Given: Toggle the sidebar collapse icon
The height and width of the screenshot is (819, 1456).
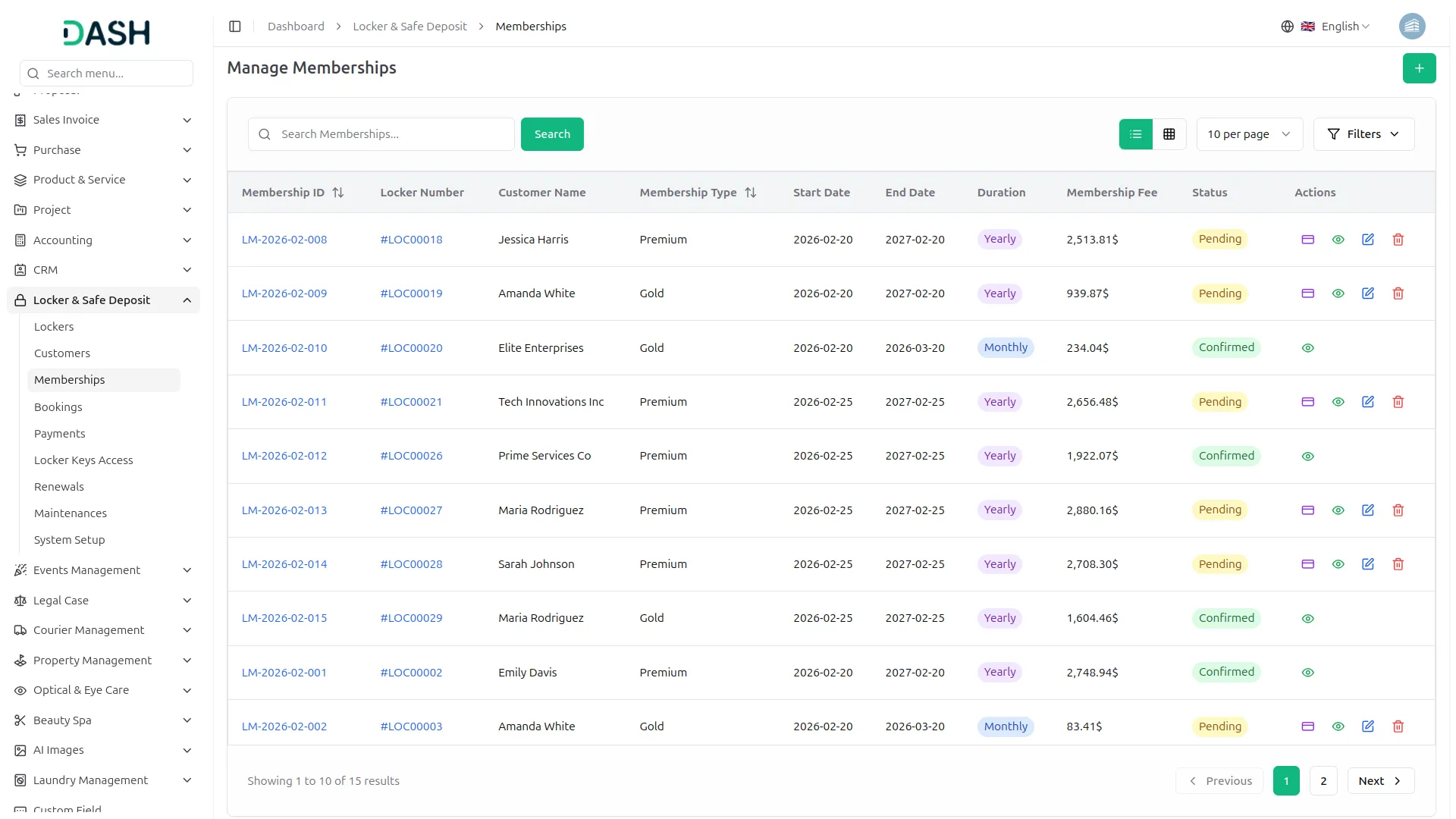Looking at the screenshot, I should (x=234, y=26).
